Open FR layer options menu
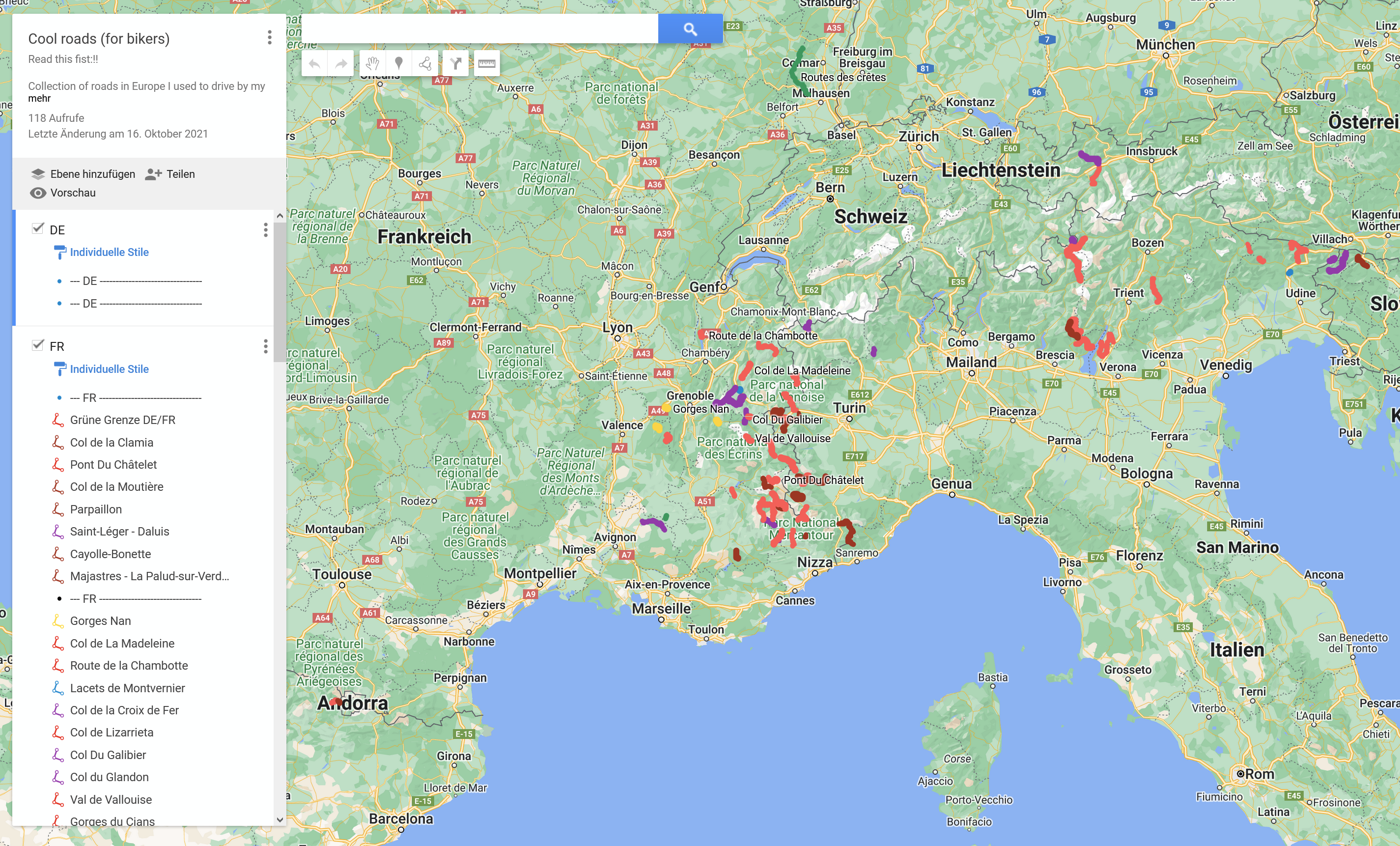The image size is (1400, 846). [265, 346]
